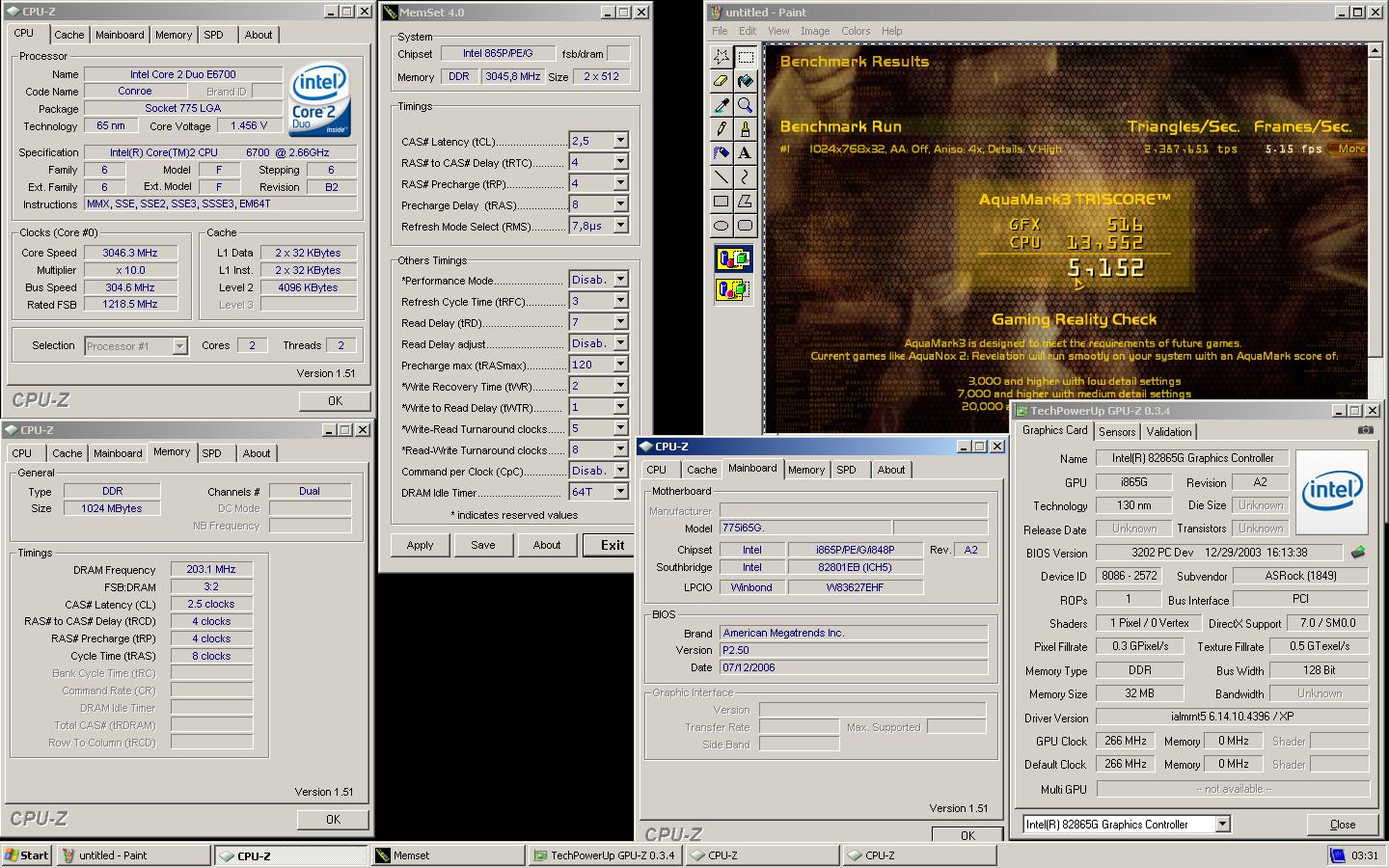Switch to Mainboard tab in Memory CPU-Z window
The width and height of the screenshot is (1389, 868).
(x=118, y=453)
